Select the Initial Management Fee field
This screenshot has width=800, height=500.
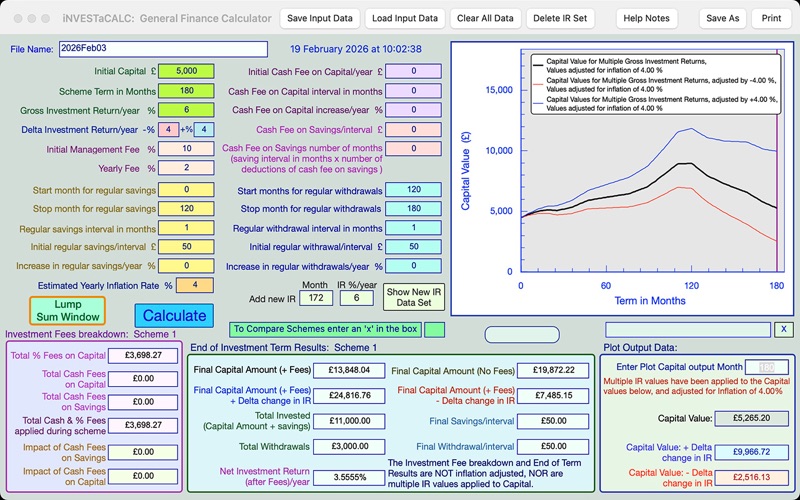click(186, 148)
